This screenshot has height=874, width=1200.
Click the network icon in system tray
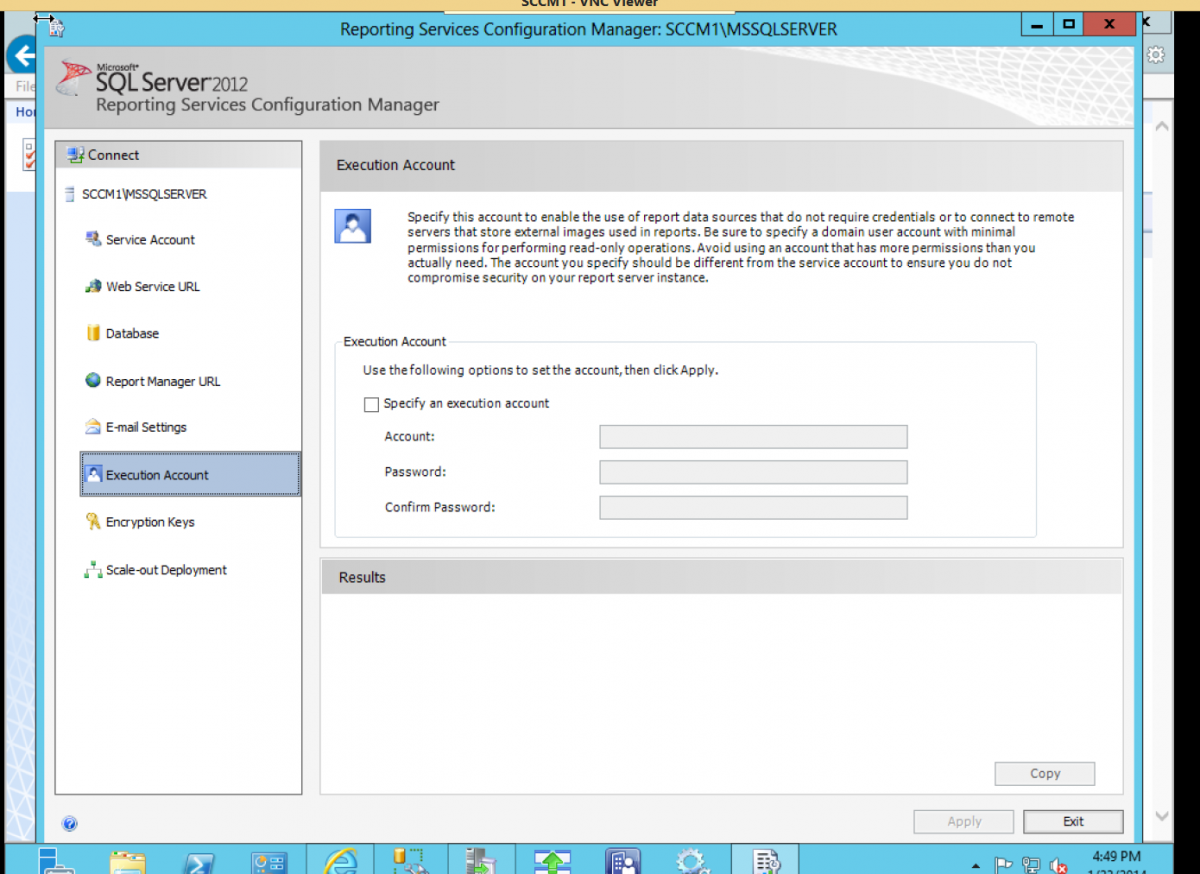tap(1031, 864)
